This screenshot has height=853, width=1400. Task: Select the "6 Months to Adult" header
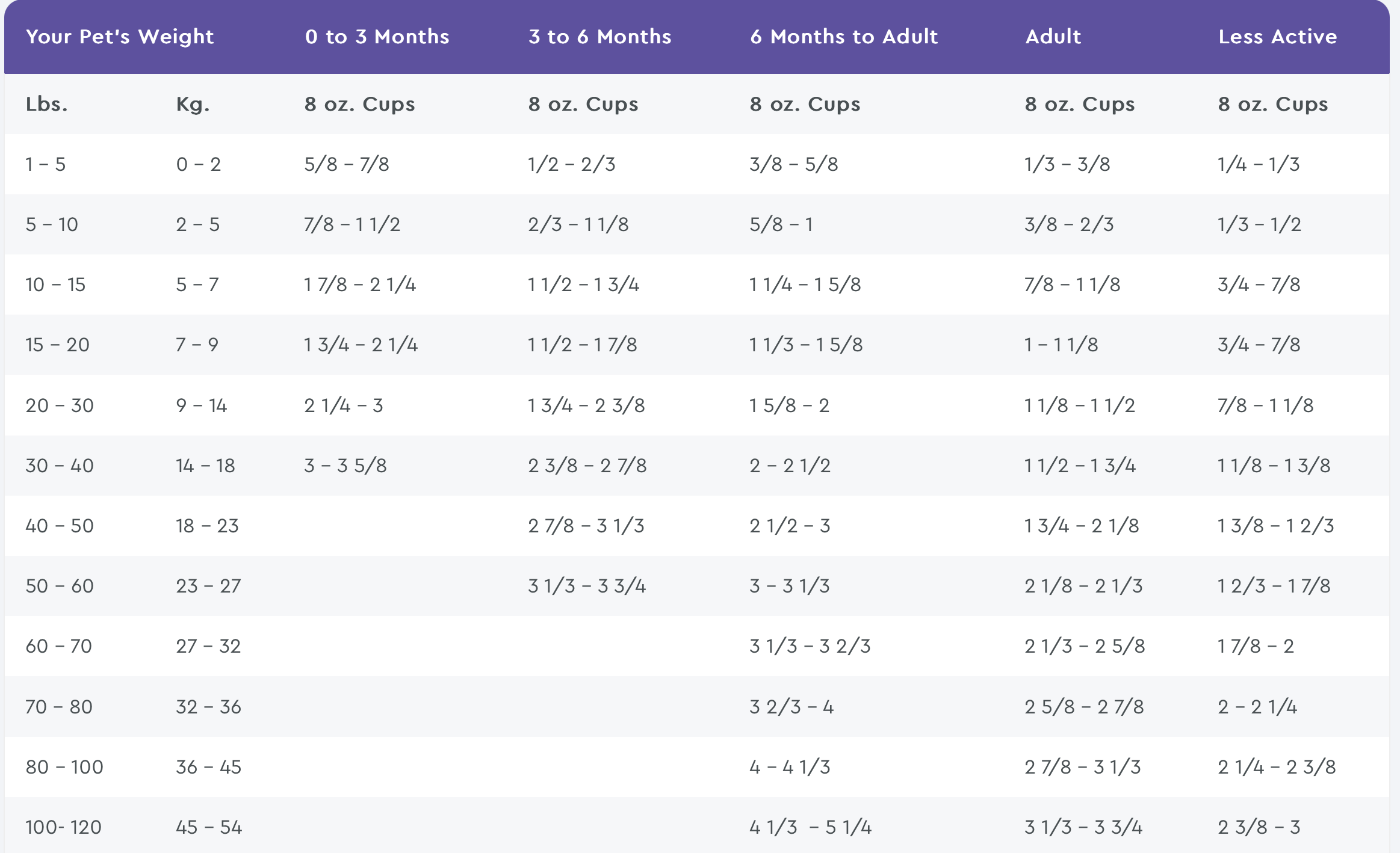point(843,37)
